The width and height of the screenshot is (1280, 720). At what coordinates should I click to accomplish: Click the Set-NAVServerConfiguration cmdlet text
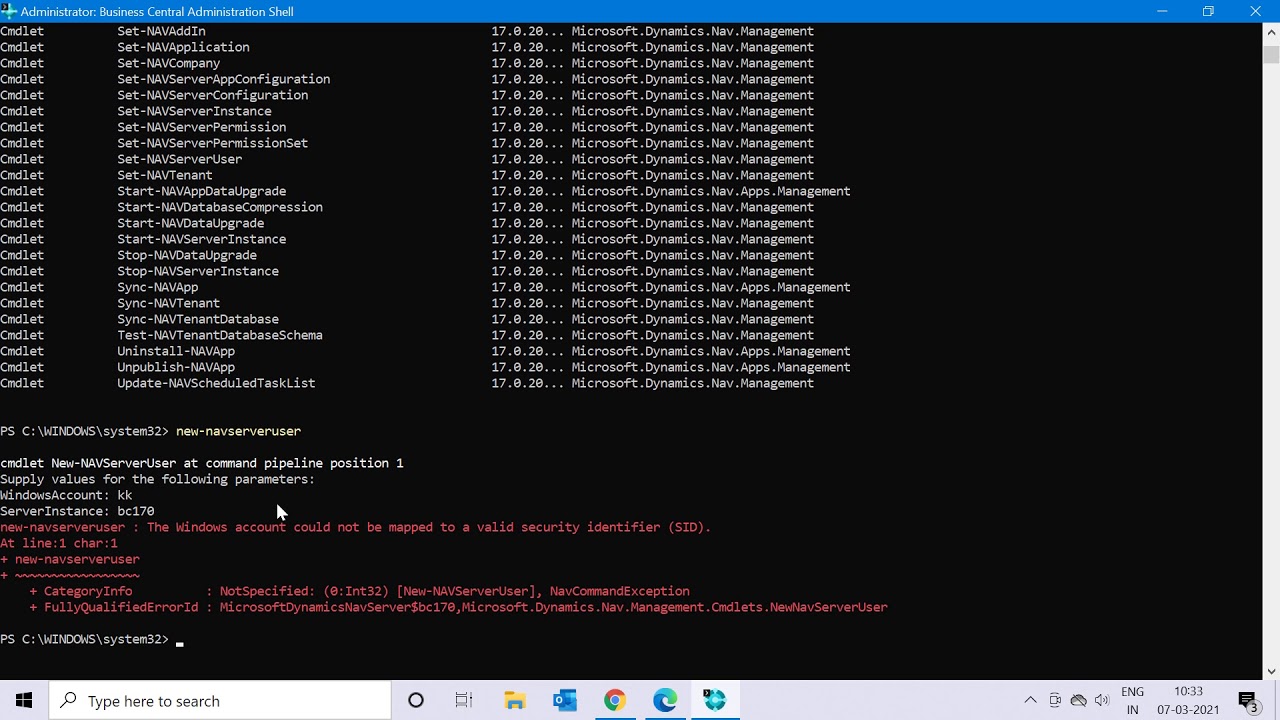(212, 95)
